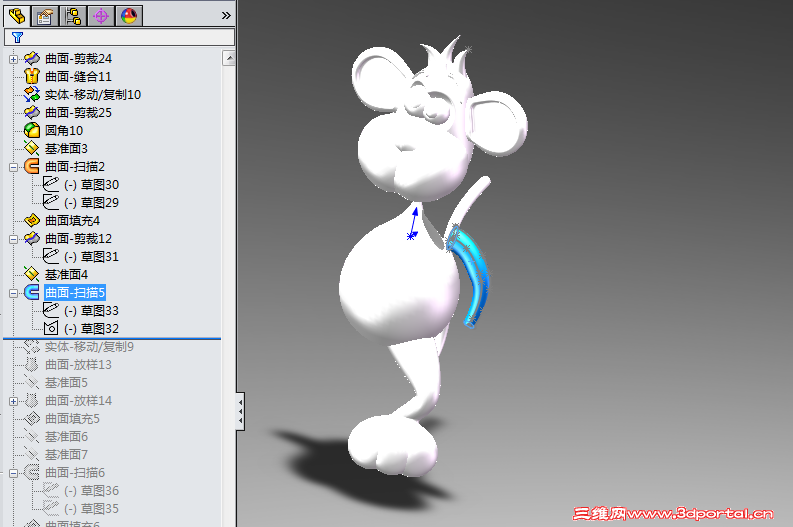
Task: Click the suppressed 基准面5 plane icon
Action: (31, 382)
